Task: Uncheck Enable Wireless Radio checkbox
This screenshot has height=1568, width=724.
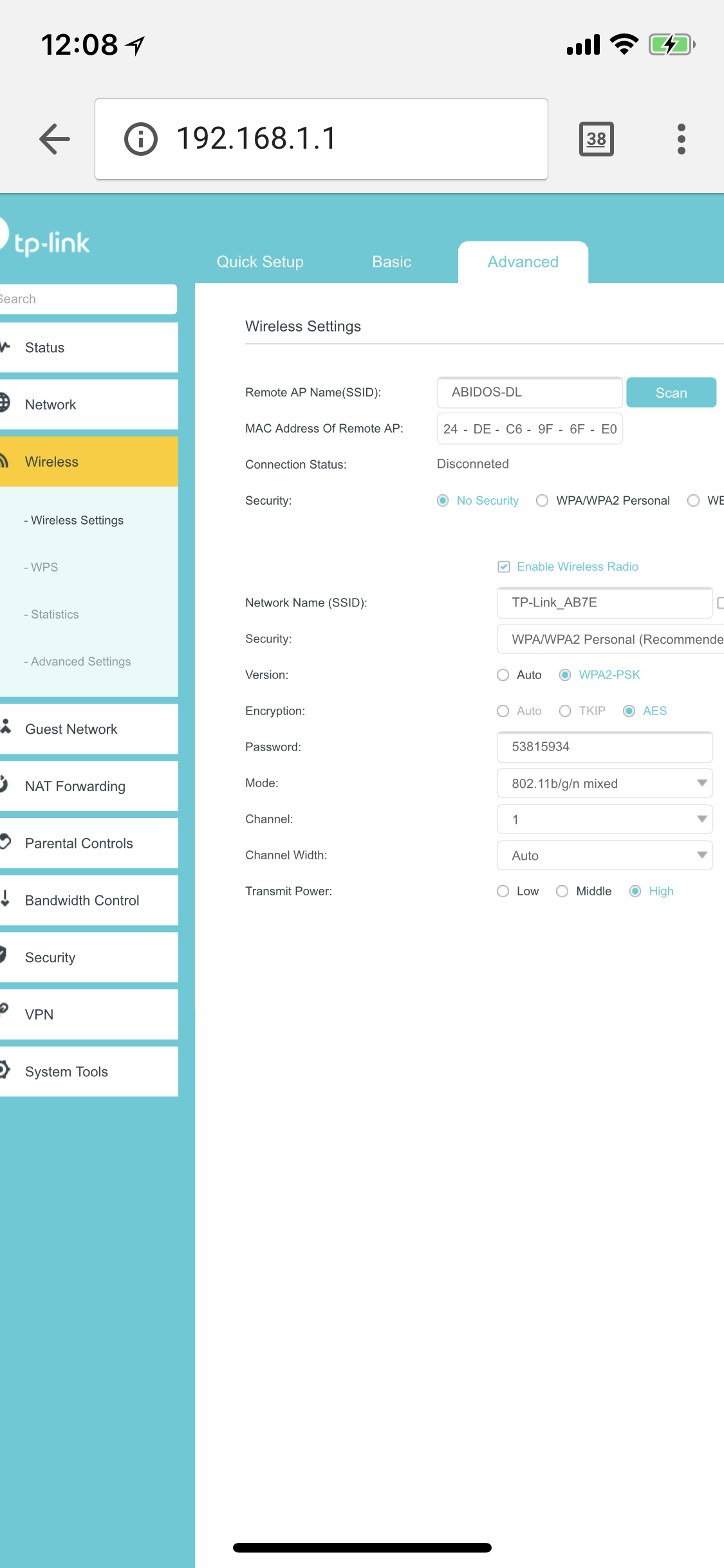Action: (x=504, y=566)
